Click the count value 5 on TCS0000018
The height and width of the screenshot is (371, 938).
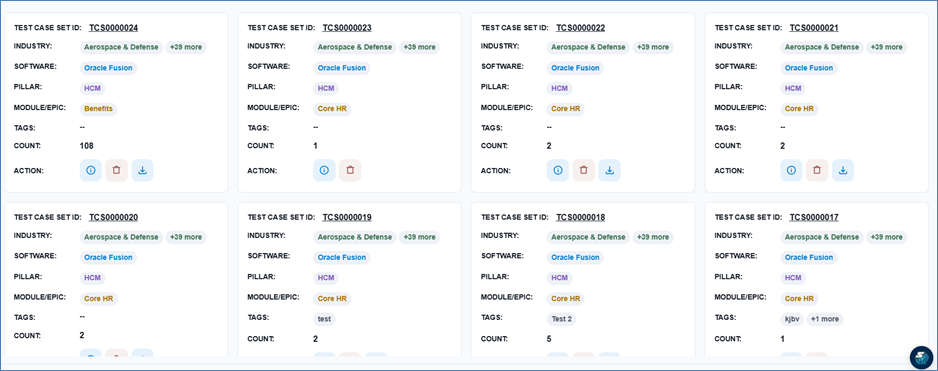549,339
